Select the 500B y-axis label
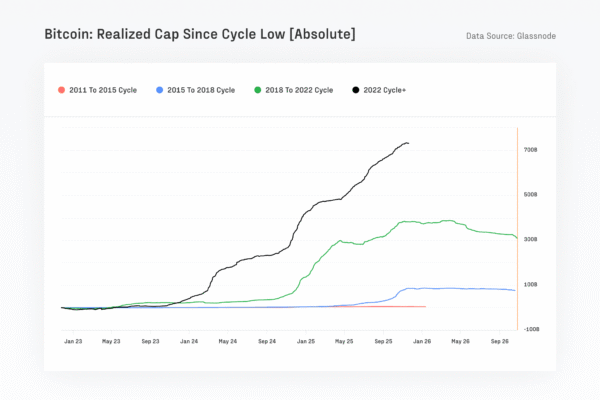600x400 pixels. pos(531,195)
